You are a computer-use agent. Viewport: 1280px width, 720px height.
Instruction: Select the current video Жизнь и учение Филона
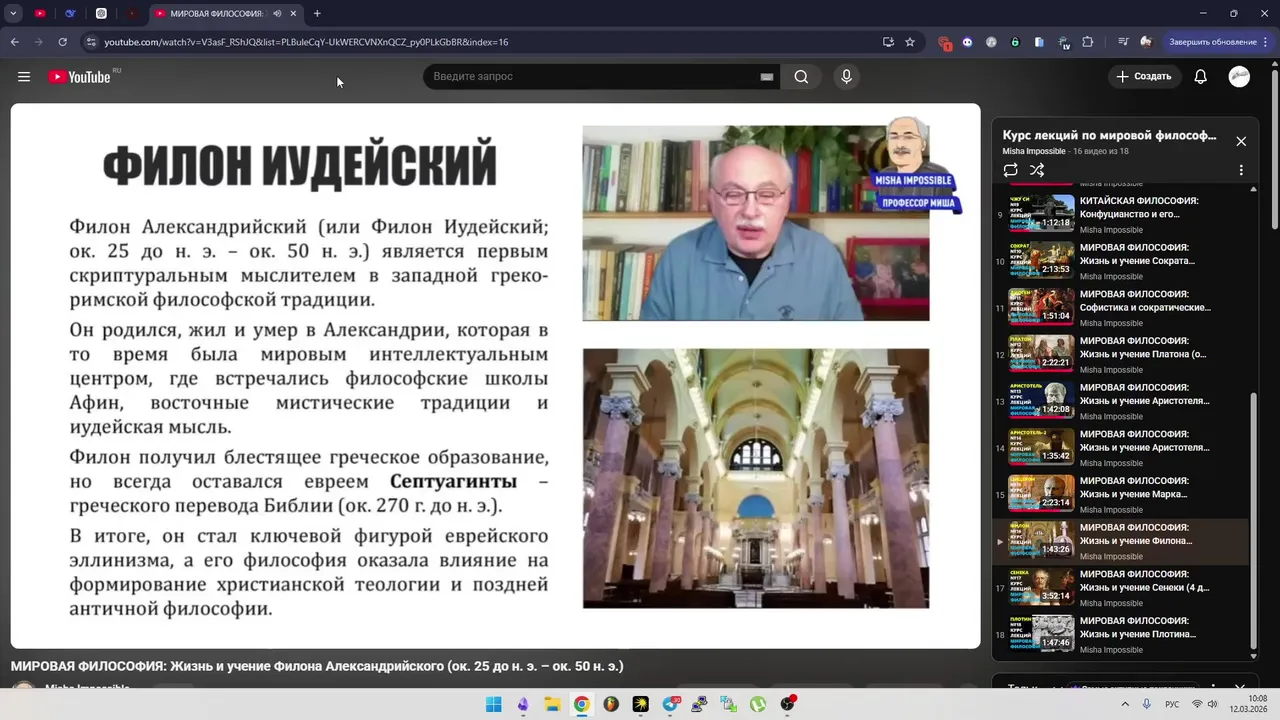1120,541
